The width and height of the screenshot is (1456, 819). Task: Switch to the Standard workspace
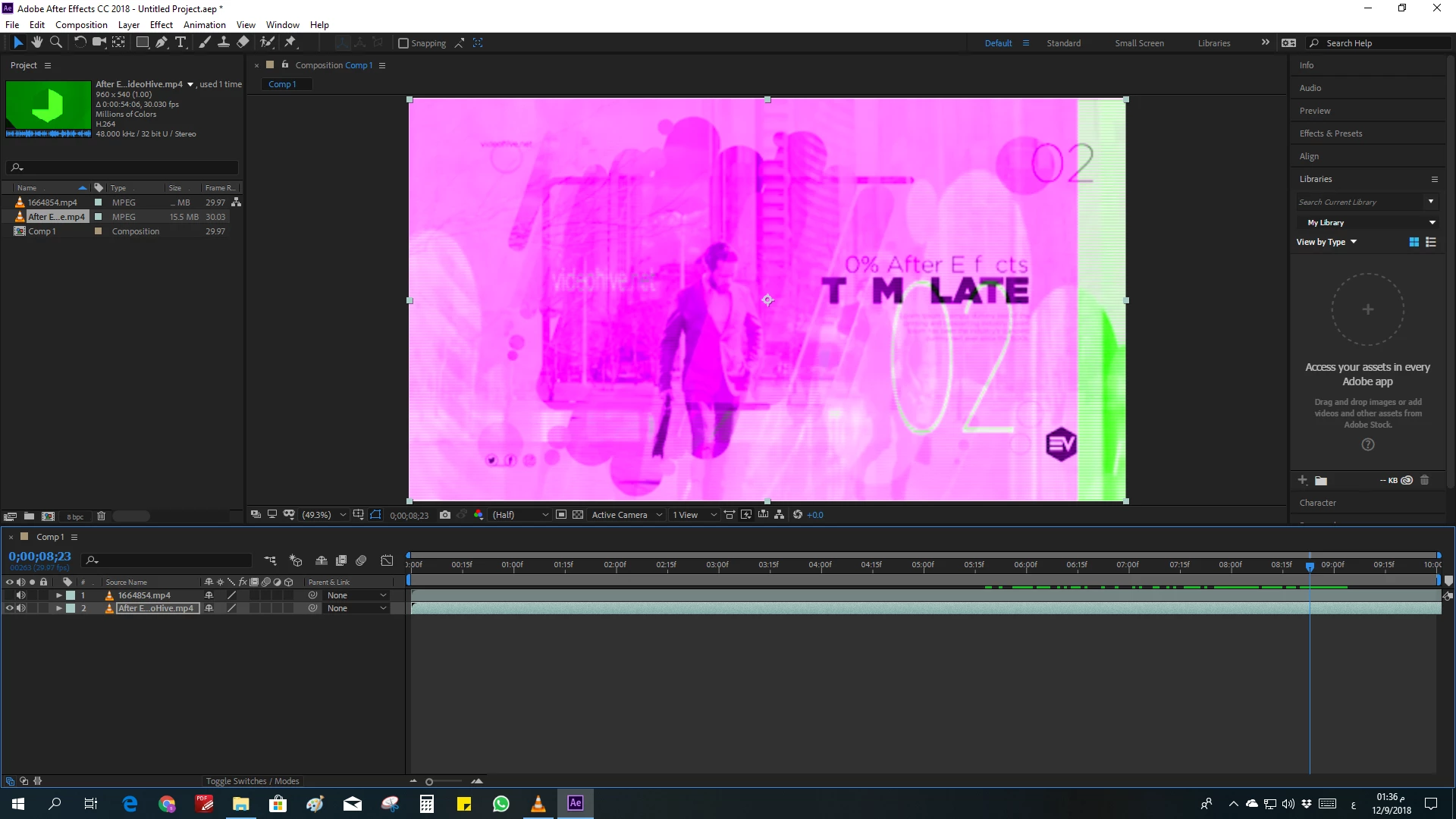pos(1063,43)
